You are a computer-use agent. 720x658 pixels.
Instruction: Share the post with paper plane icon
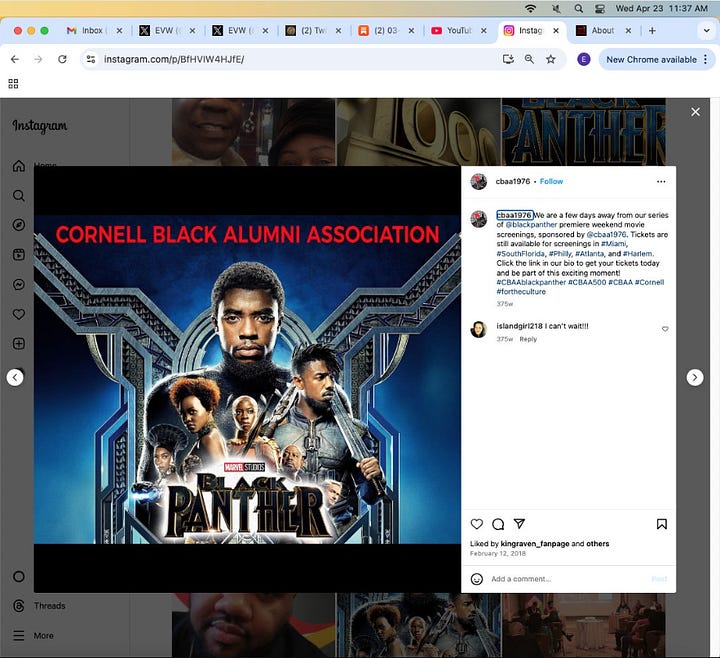[x=519, y=523]
